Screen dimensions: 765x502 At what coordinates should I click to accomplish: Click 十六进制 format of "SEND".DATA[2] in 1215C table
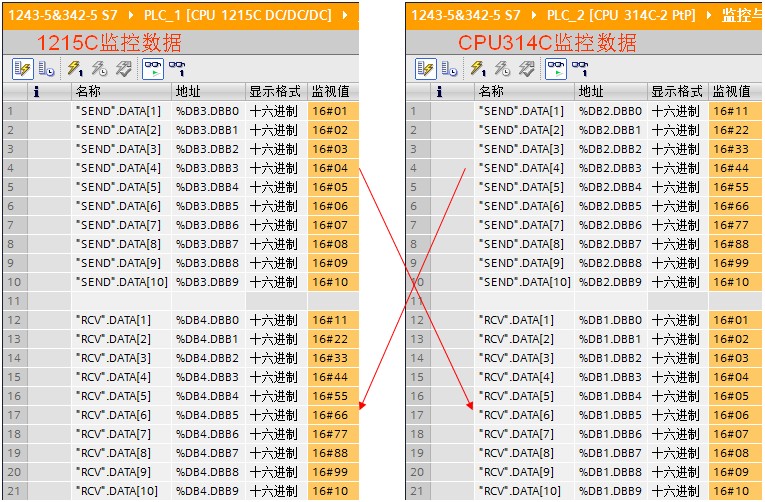[x=276, y=130]
